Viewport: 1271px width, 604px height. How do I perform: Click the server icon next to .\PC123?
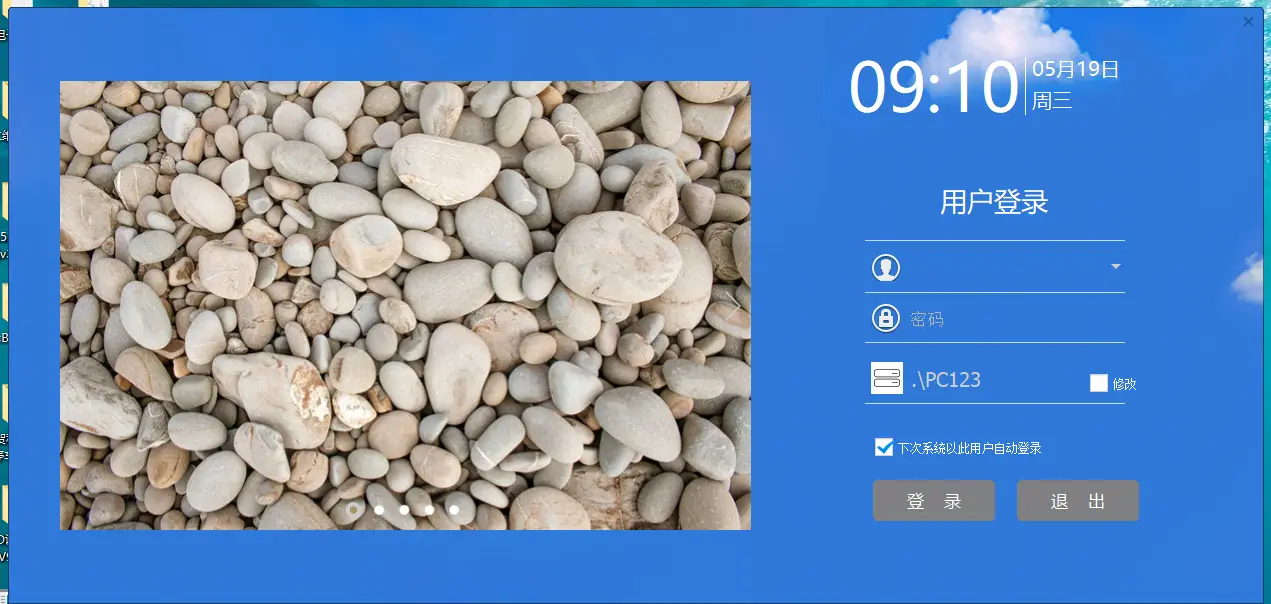pyautogui.click(x=886, y=379)
